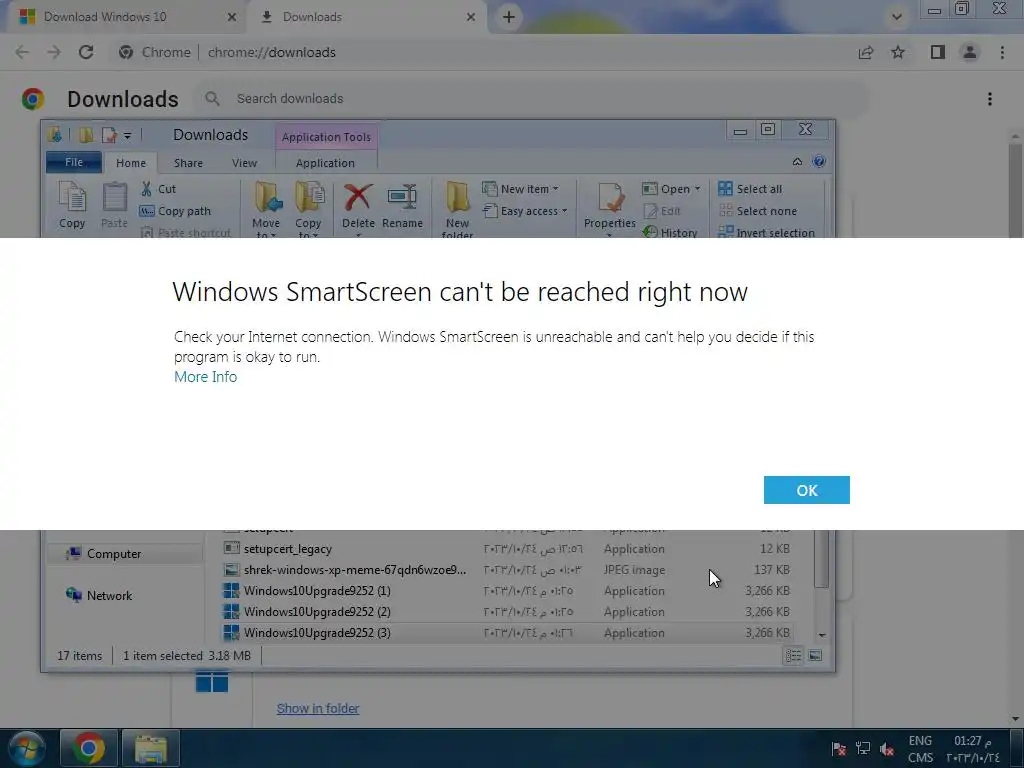Click the chrome://downloads address bar
1024x768 pixels.
pyautogui.click(x=271, y=52)
